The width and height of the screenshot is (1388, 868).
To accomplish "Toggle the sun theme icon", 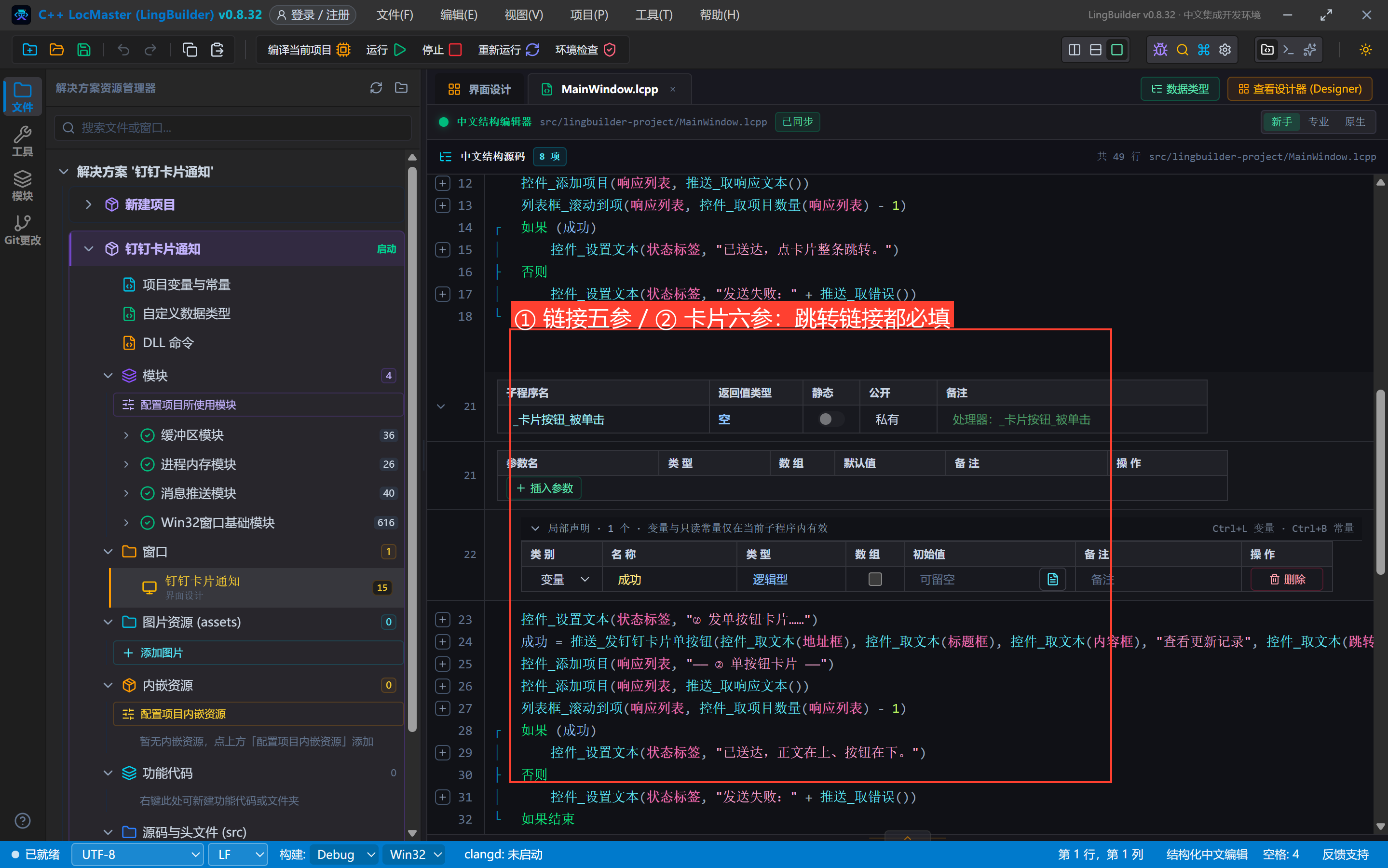I will (x=1366, y=50).
